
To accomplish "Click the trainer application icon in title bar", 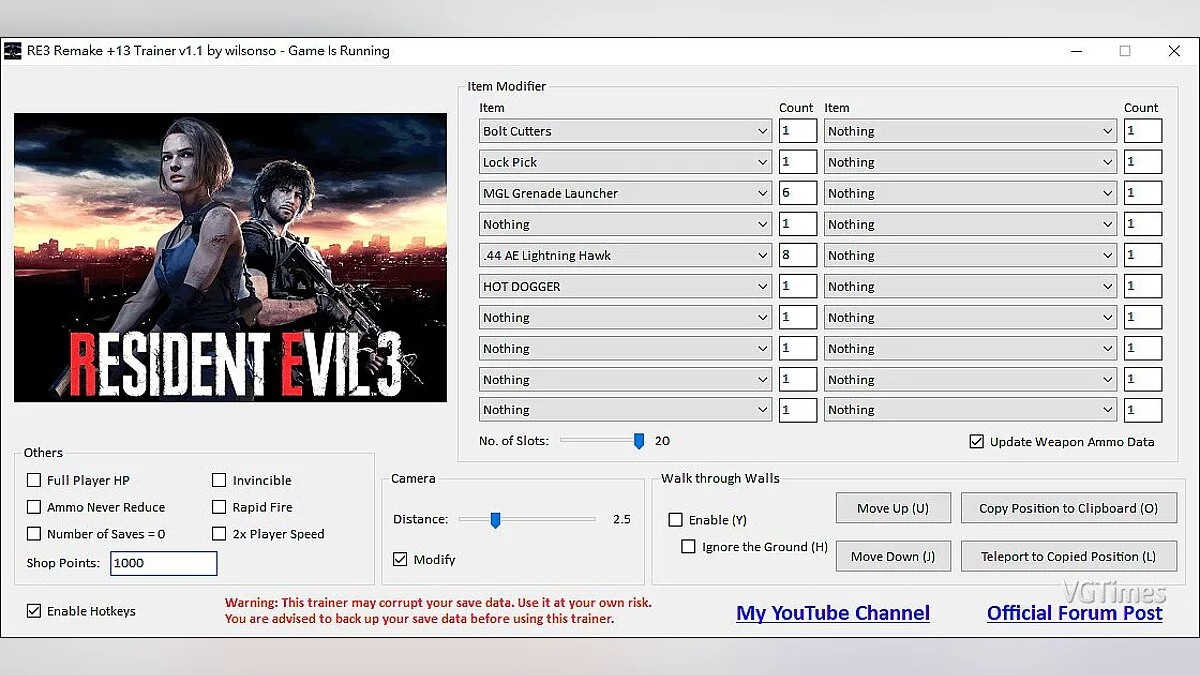I will (x=14, y=50).
